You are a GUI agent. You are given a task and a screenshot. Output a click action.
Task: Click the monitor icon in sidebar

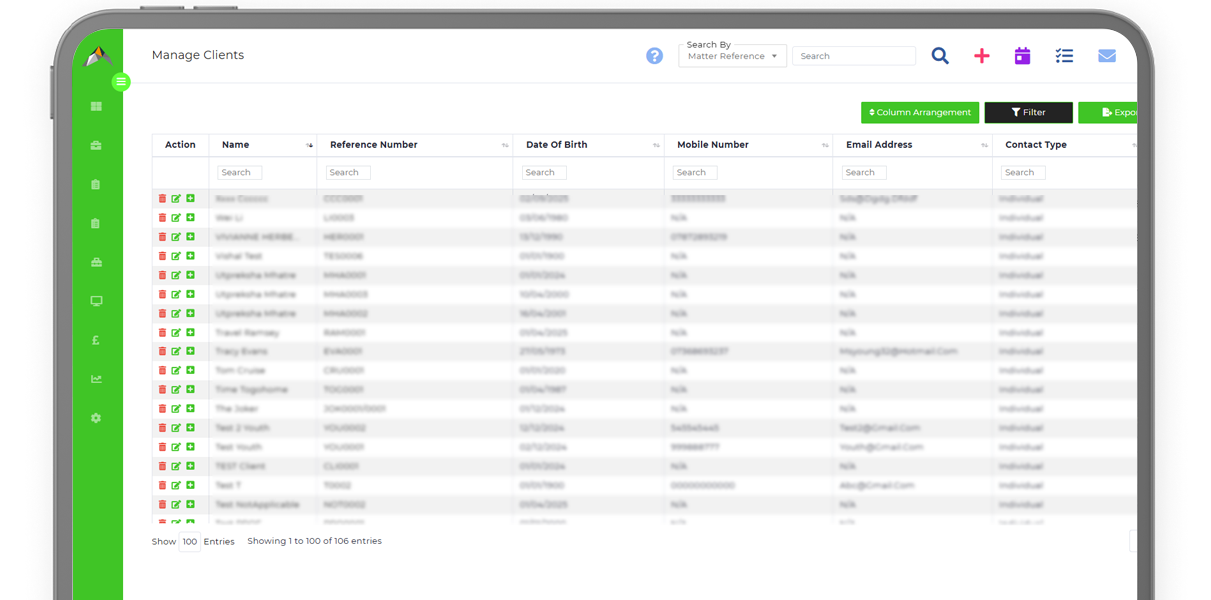click(x=96, y=301)
